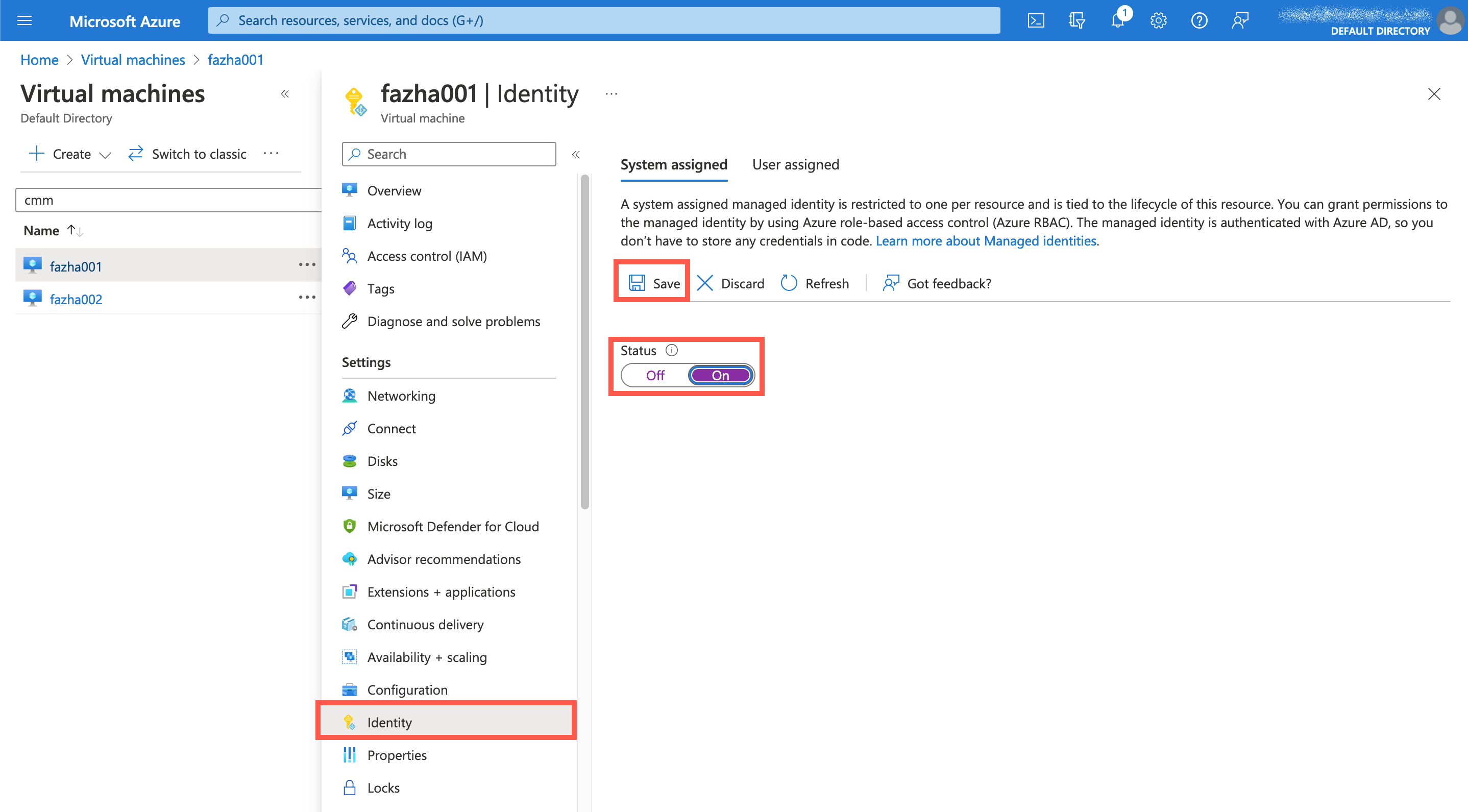The image size is (1468, 812).
Task: Collapse the resource menu sidebar
Action: click(576, 155)
